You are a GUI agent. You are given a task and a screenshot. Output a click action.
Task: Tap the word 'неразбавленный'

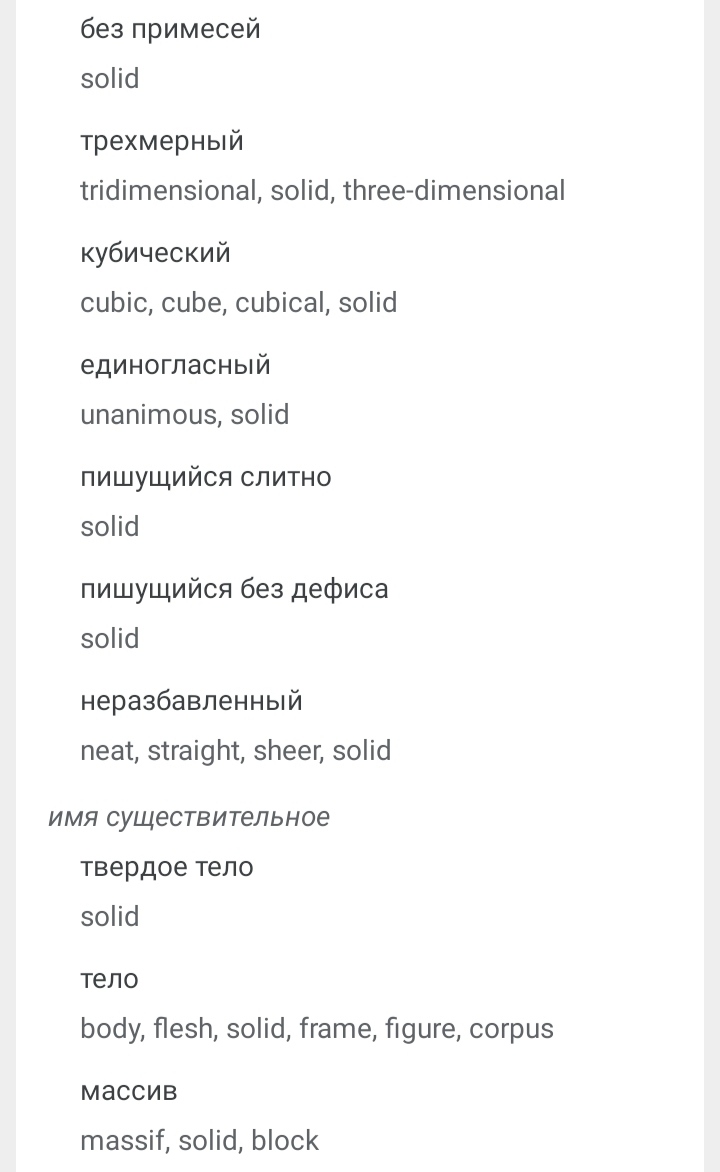click(x=191, y=702)
